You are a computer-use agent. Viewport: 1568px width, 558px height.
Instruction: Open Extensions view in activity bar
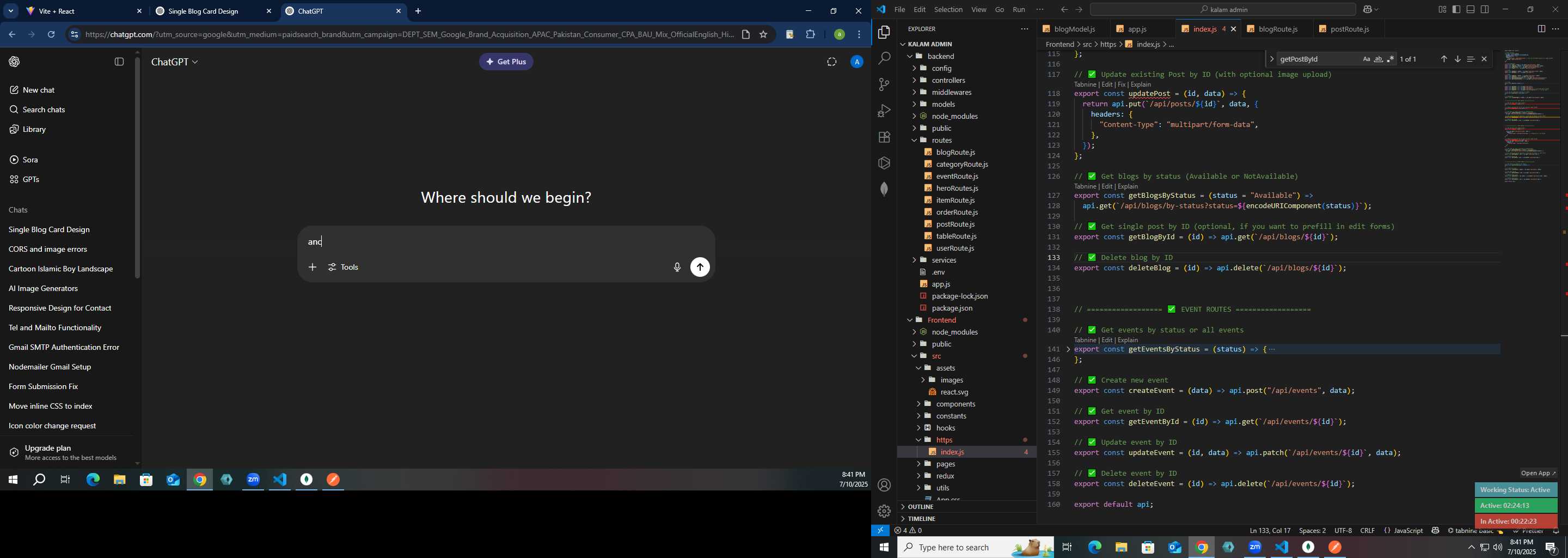(884, 137)
